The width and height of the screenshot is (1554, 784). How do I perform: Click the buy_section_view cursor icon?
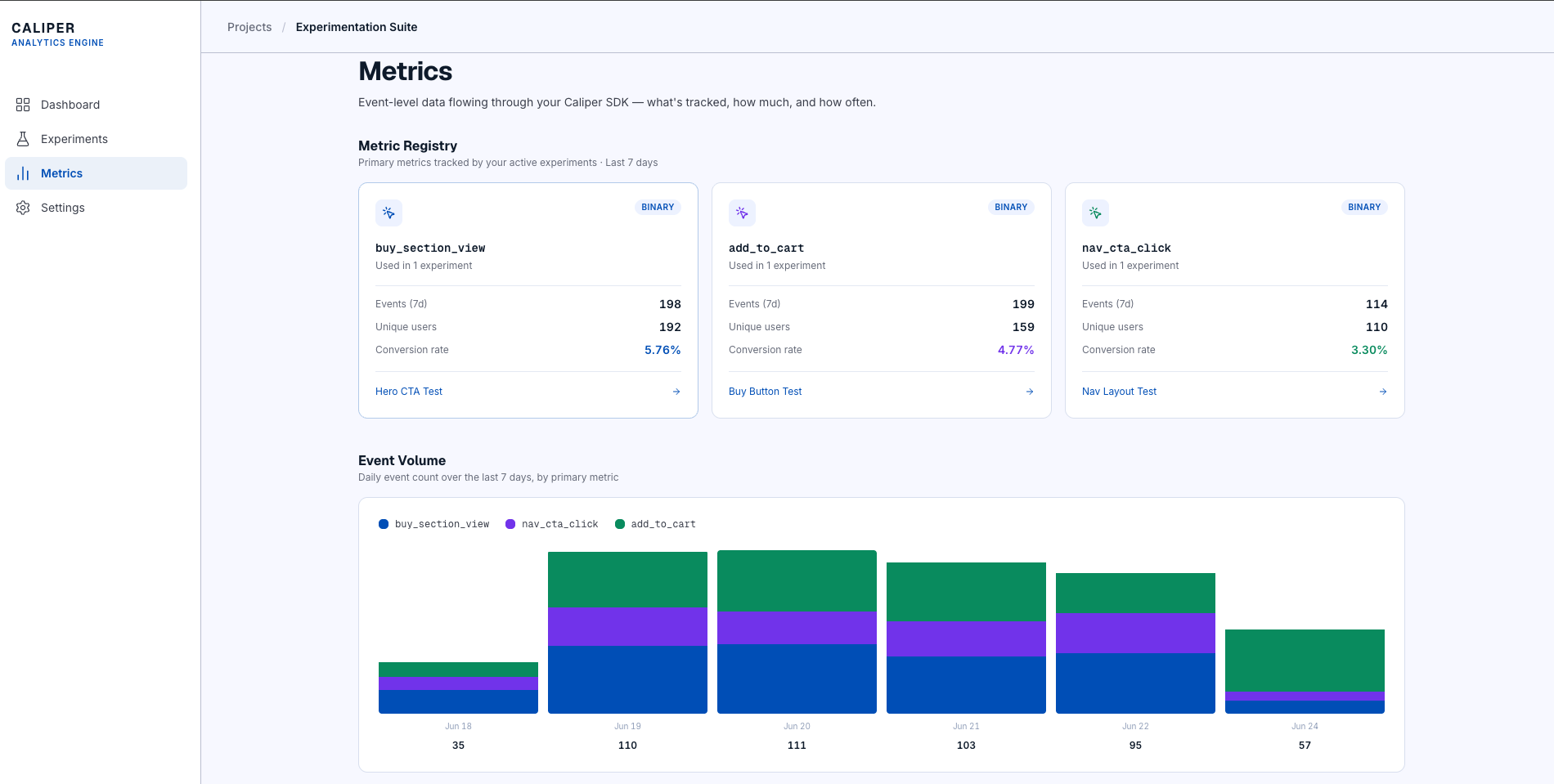pyautogui.click(x=388, y=213)
